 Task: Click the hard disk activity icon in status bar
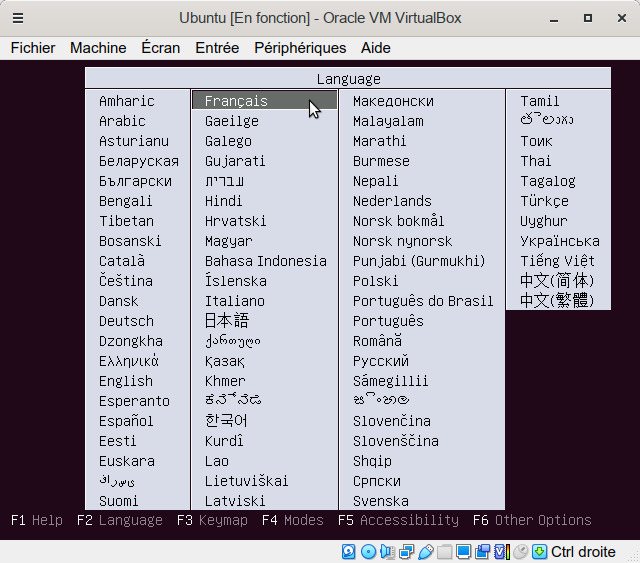349,551
